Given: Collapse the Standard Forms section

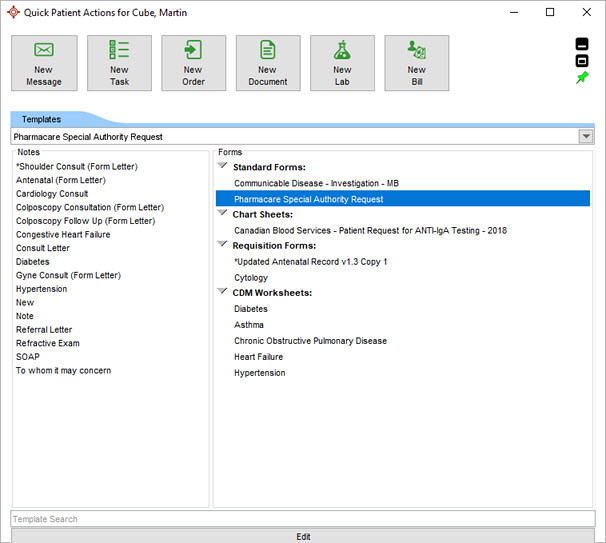Looking at the screenshot, I should coord(224,166).
